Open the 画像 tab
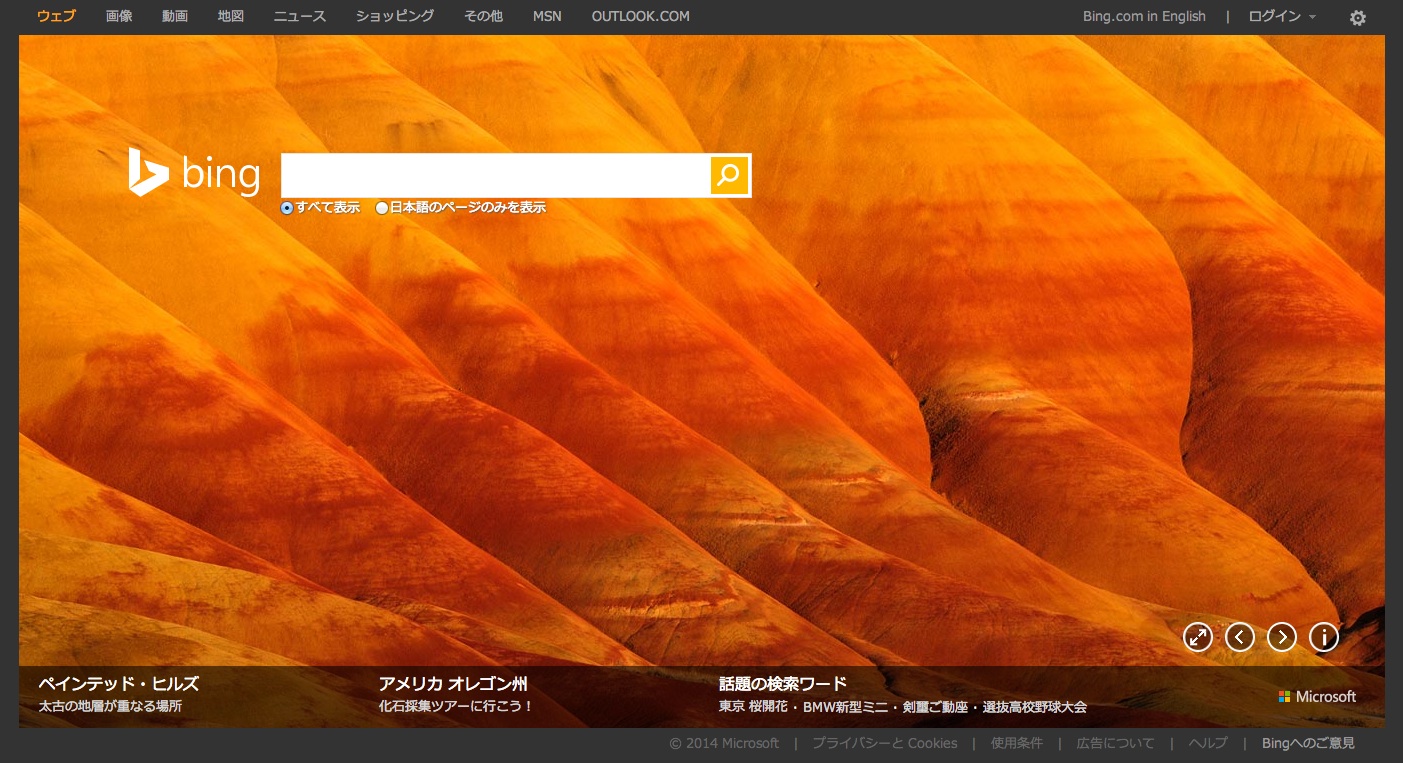The height and width of the screenshot is (763, 1403). pyautogui.click(x=119, y=16)
